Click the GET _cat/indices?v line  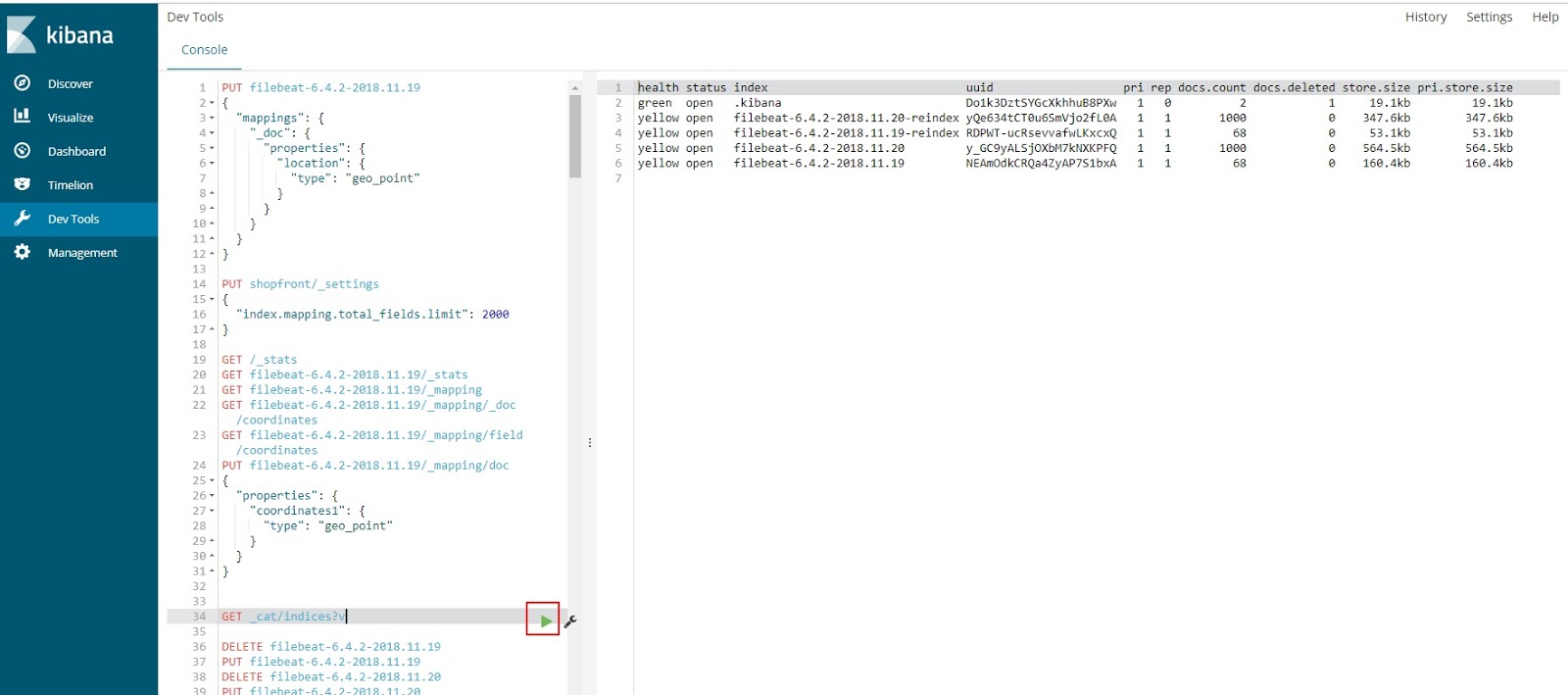283,617
